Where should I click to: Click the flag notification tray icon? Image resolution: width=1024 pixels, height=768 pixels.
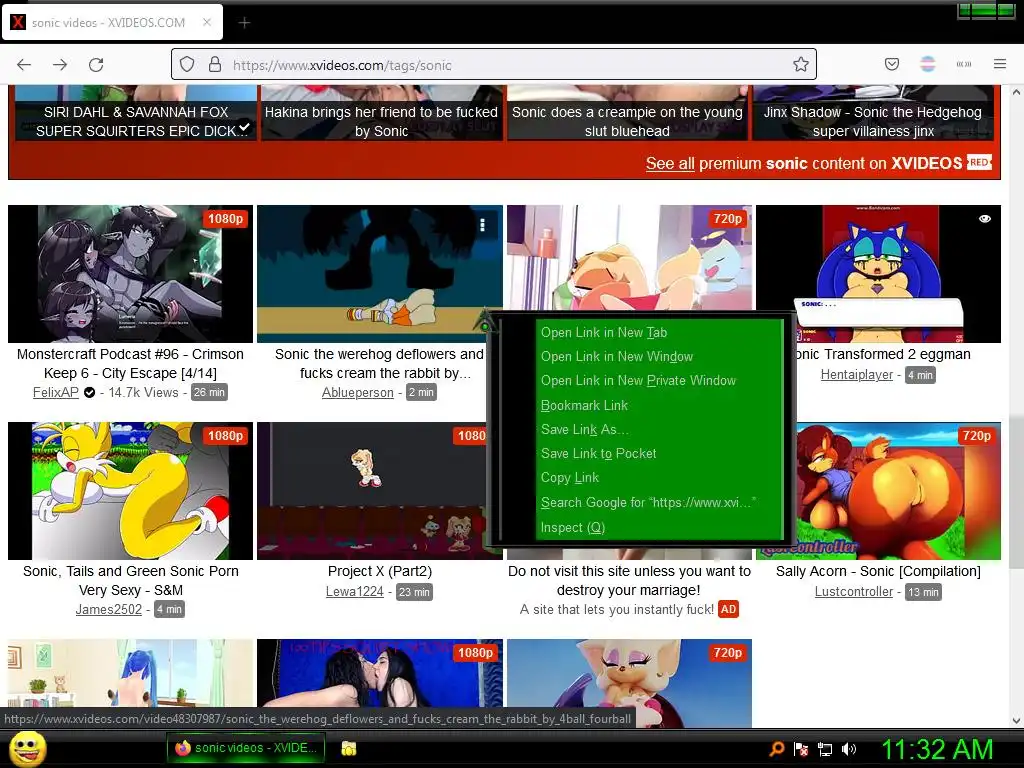801,749
